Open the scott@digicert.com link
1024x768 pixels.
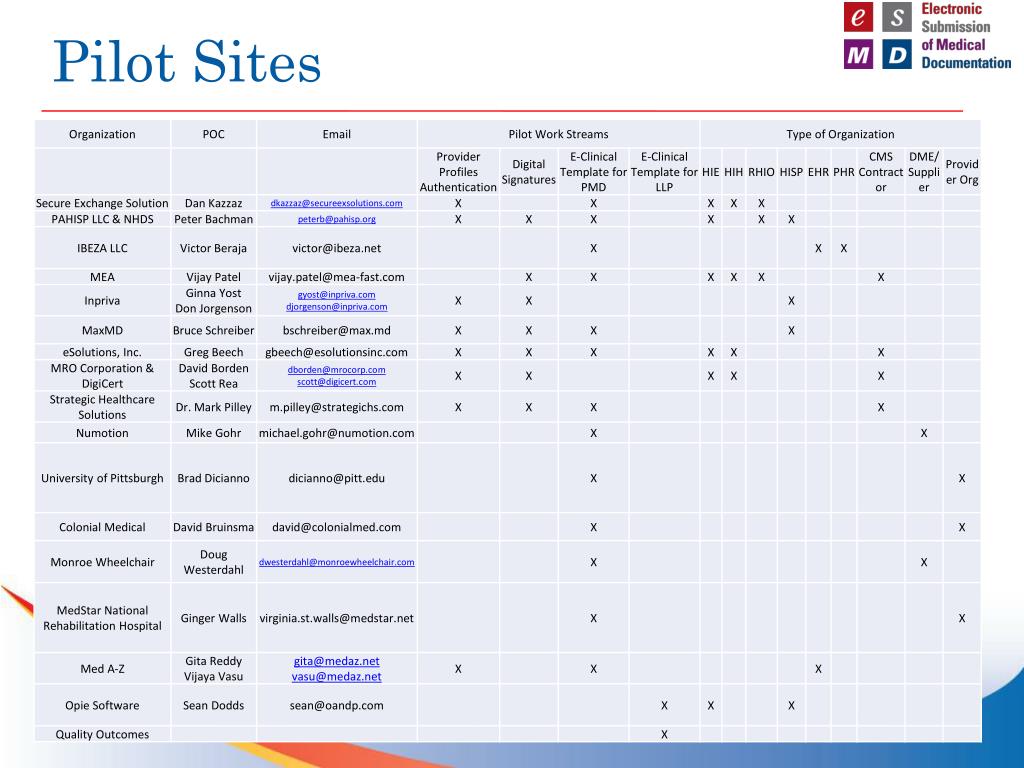tap(336, 381)
